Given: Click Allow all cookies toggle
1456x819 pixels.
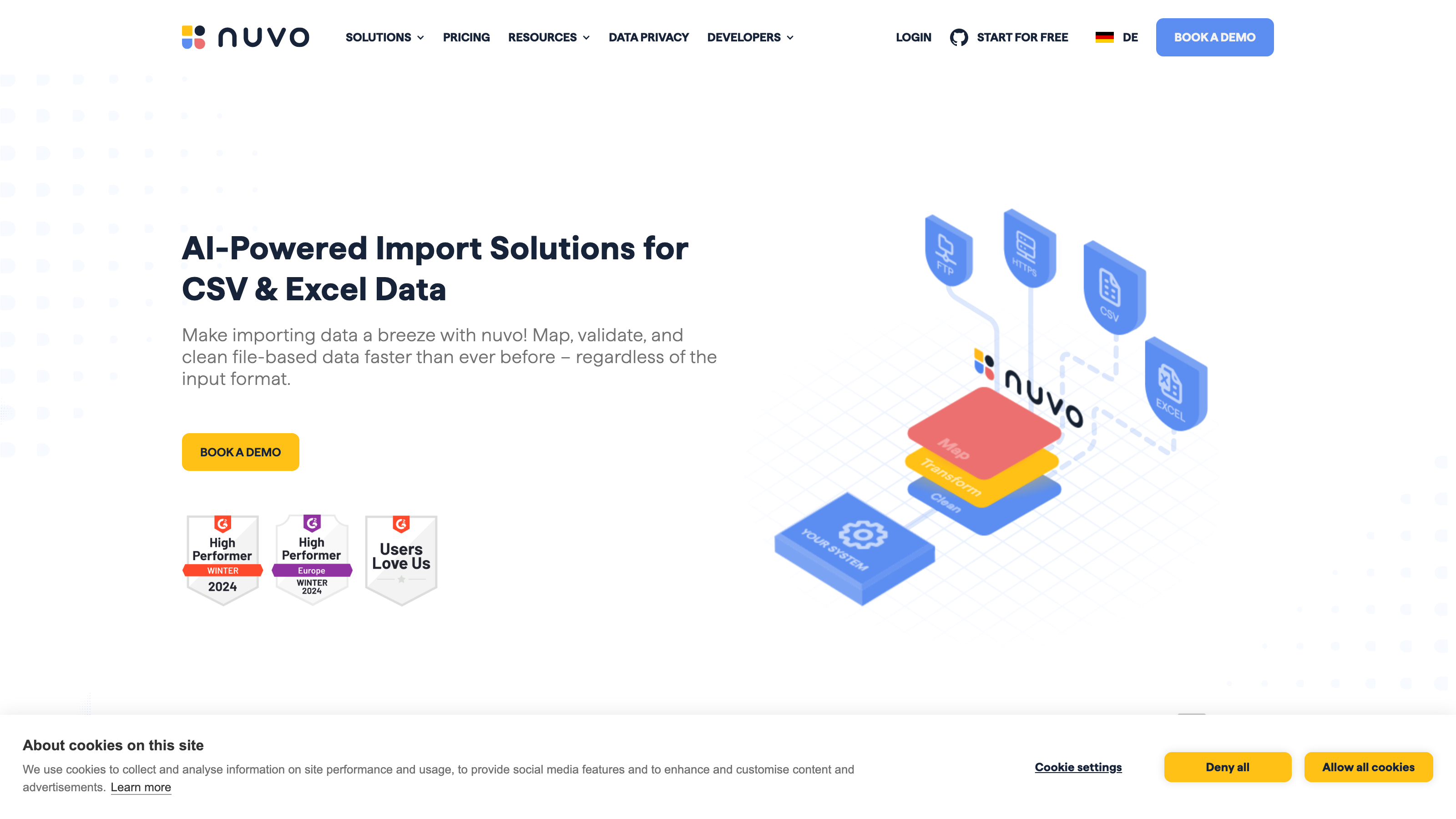Looking at the screenshot, I should point(1368,767).
